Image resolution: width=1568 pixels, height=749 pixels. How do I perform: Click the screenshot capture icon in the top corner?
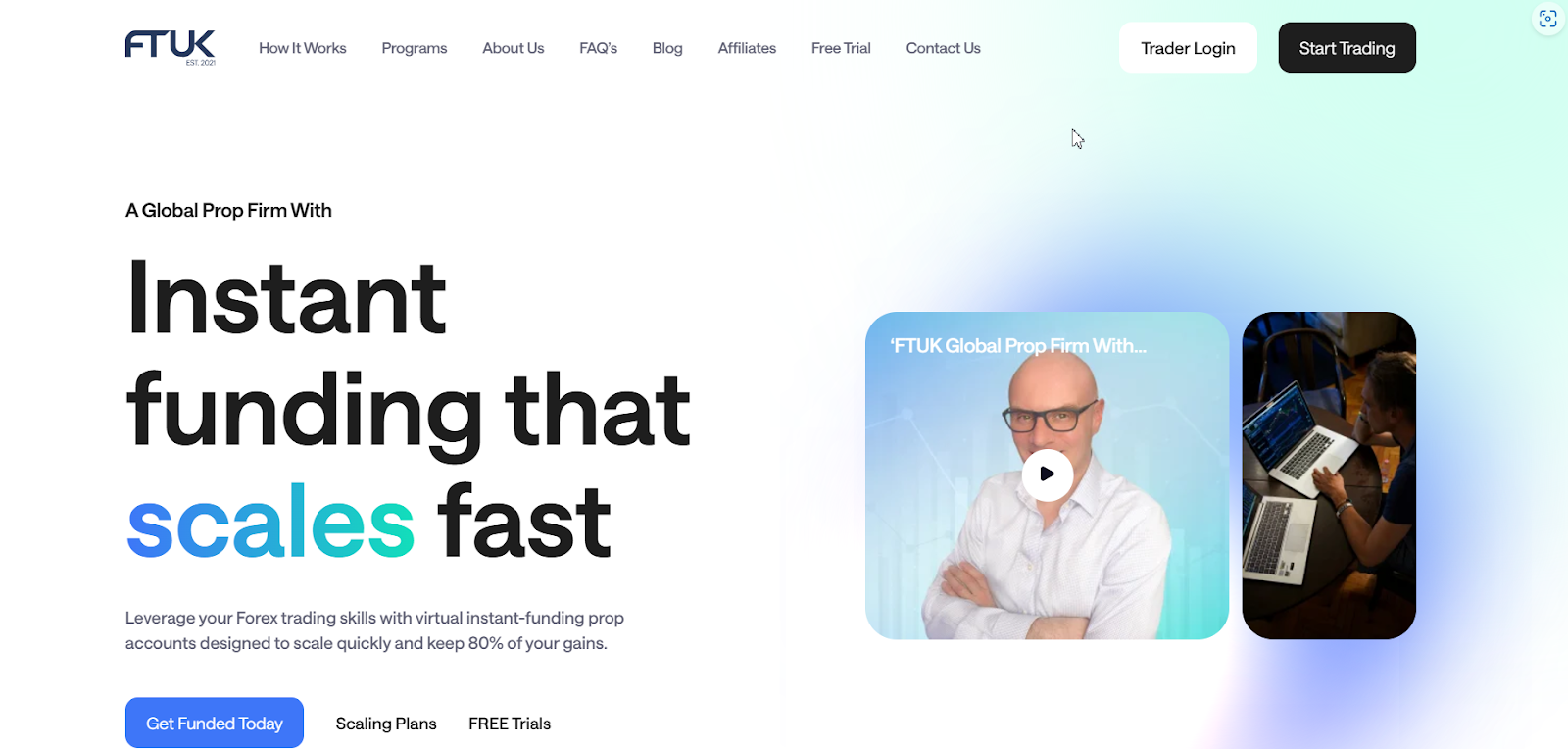pyautogui.click(x=1548, y=19)
